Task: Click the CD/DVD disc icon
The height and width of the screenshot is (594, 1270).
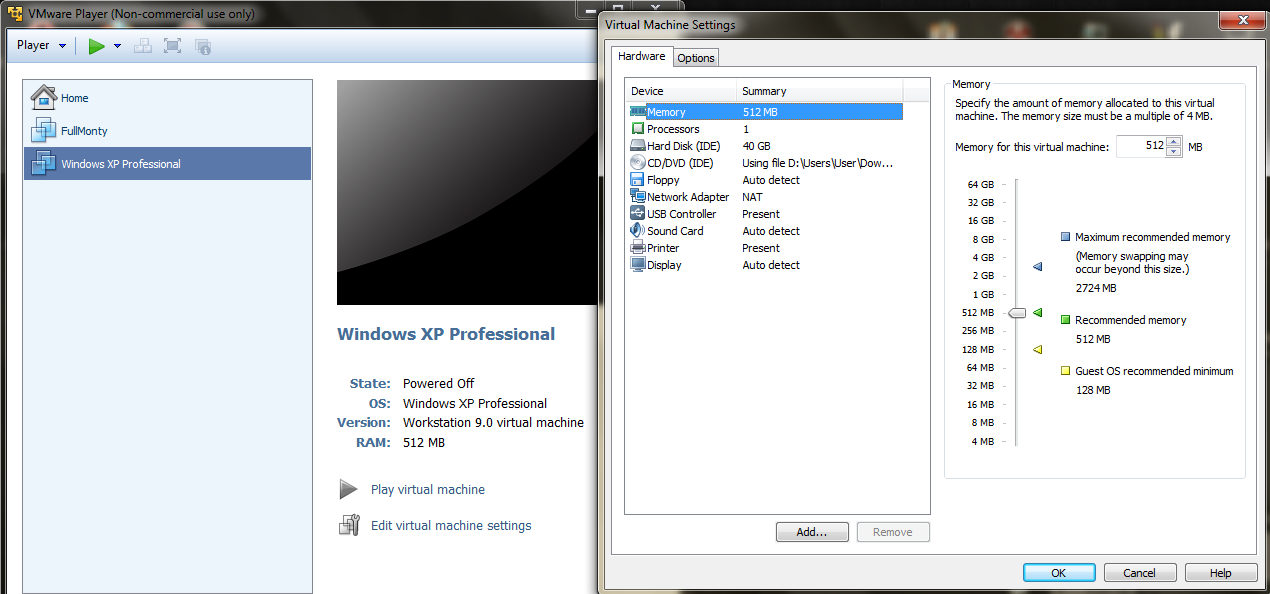Action: point(638,163)
